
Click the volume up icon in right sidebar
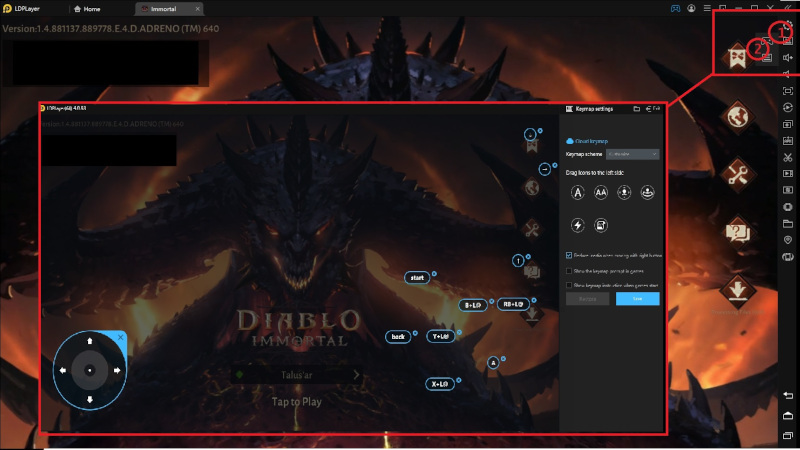pyautogui.click(x=788, y=58)
